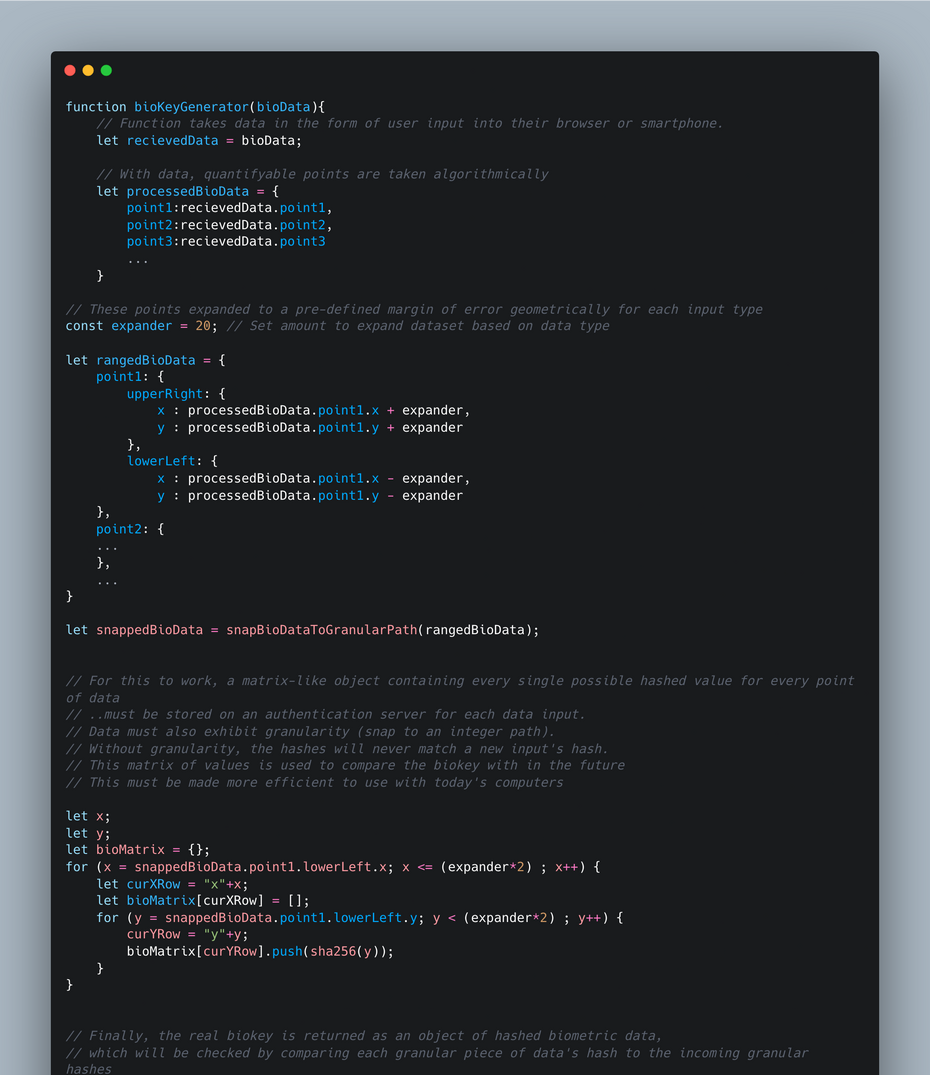This screenshot has height=1075, width=930.
Task: Click the red close window dot
Action: (70, 71)
